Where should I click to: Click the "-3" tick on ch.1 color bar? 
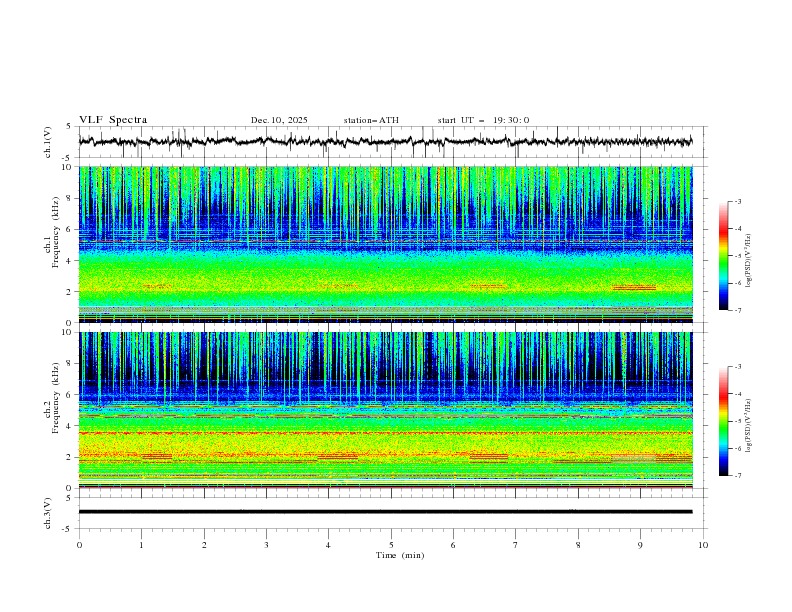tap(737, 201)
